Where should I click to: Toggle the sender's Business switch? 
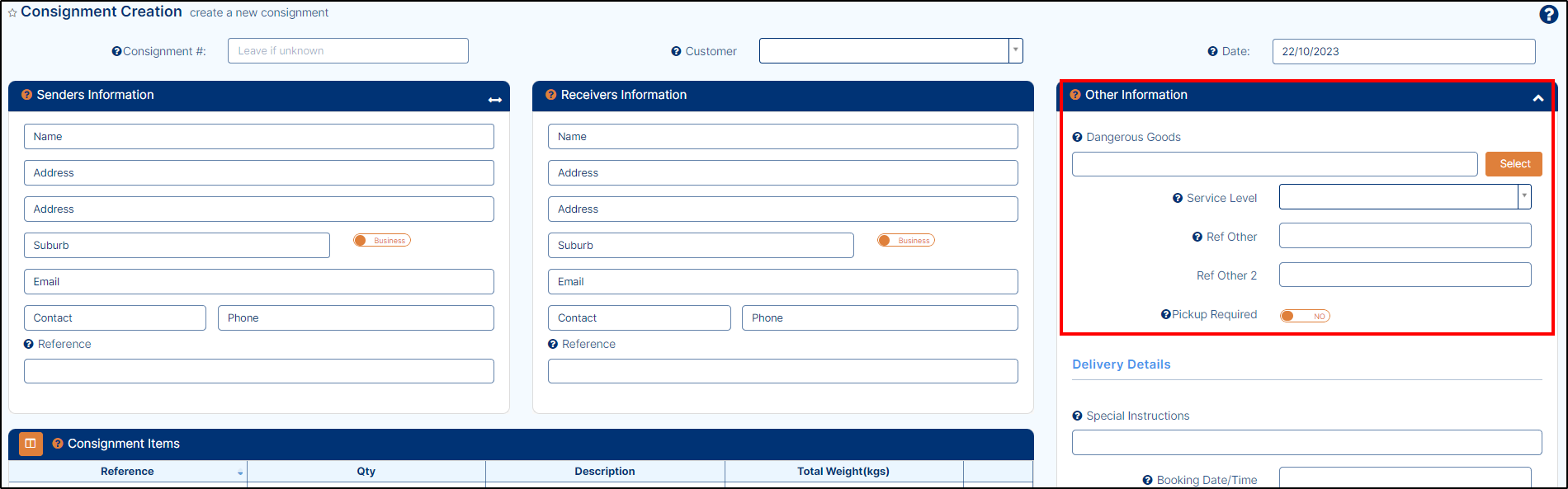click(x=381, y=241)
